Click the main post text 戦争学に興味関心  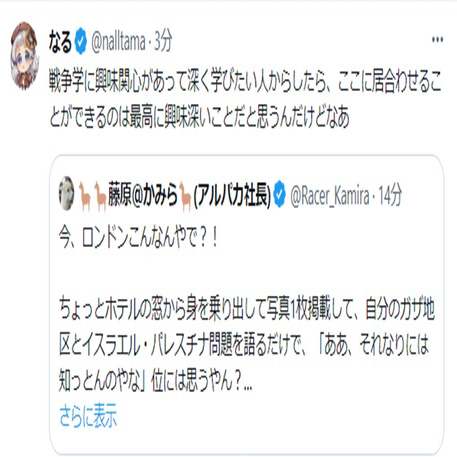(245, 81)
